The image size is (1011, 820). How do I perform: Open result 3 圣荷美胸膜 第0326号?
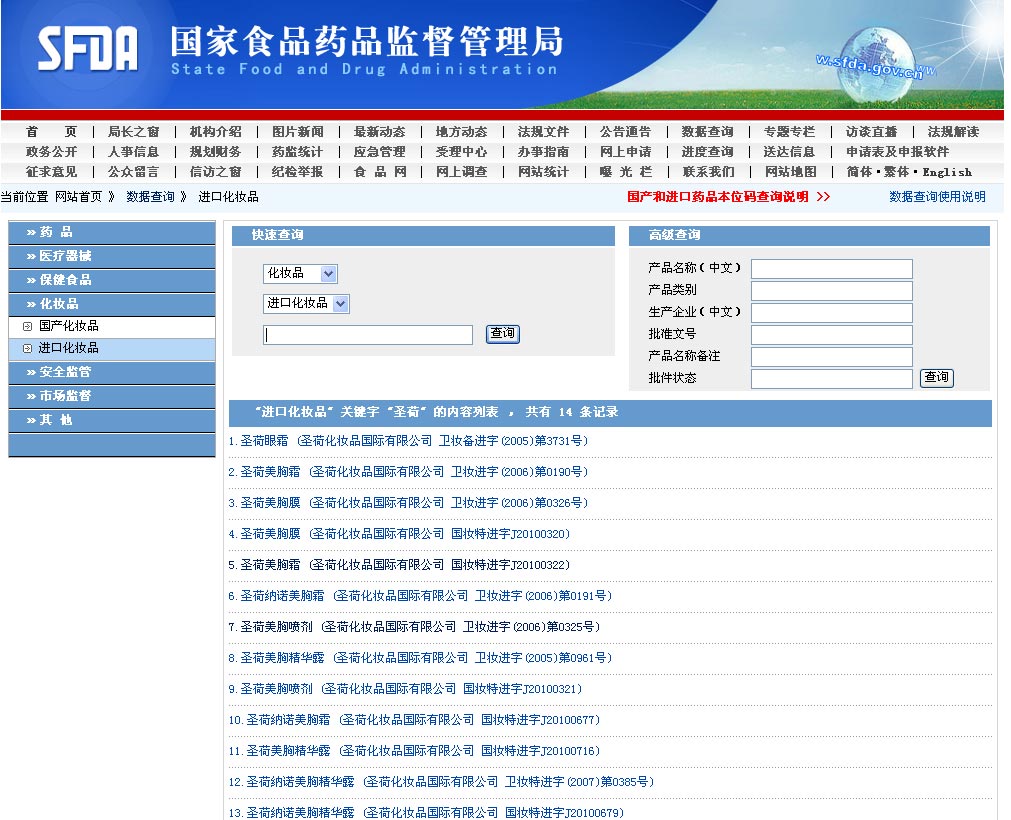pyautogui.click(x=408, y=503)
